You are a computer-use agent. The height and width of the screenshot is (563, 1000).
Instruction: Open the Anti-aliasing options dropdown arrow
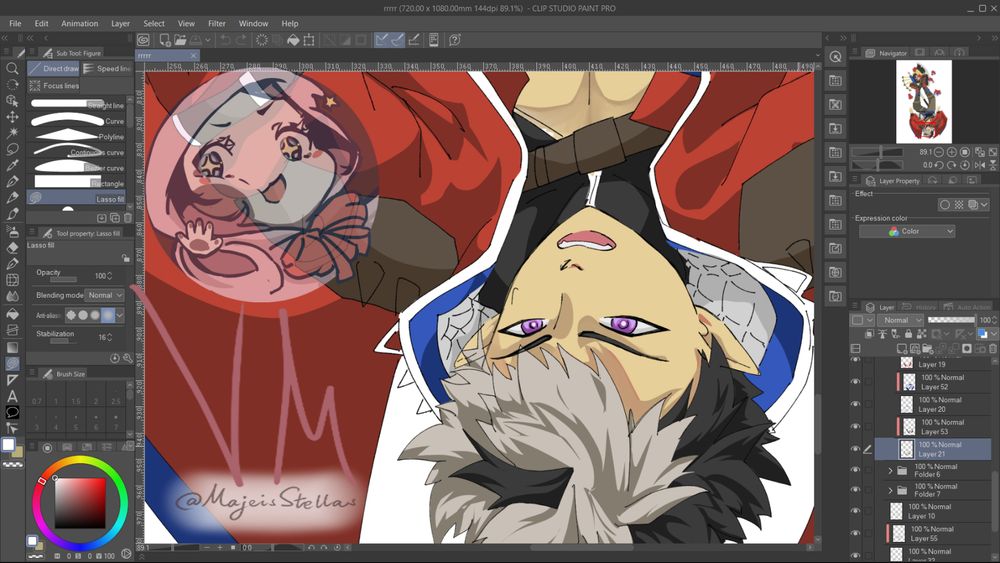coord(120,315)
